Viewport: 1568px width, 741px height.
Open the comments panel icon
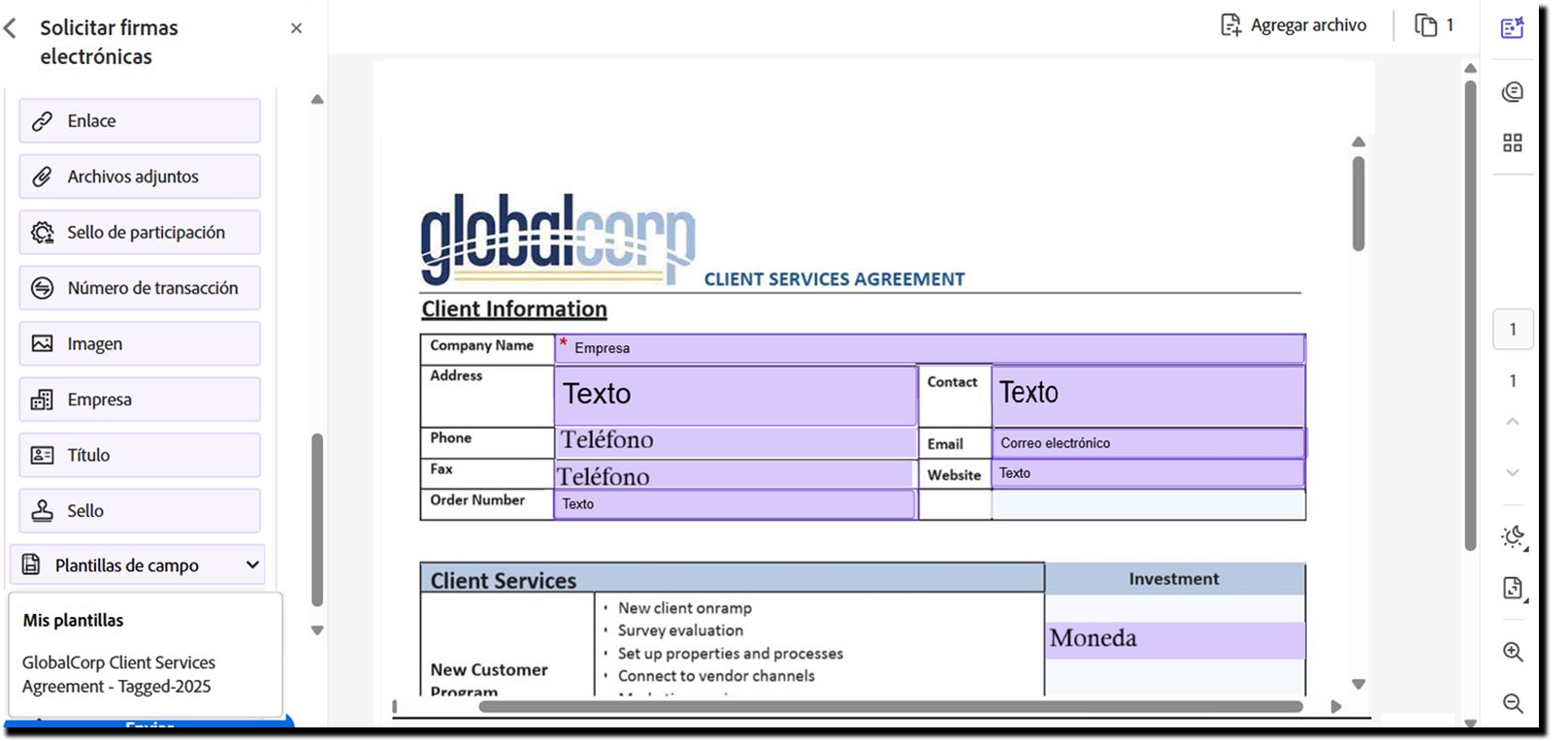[1513, 92]
